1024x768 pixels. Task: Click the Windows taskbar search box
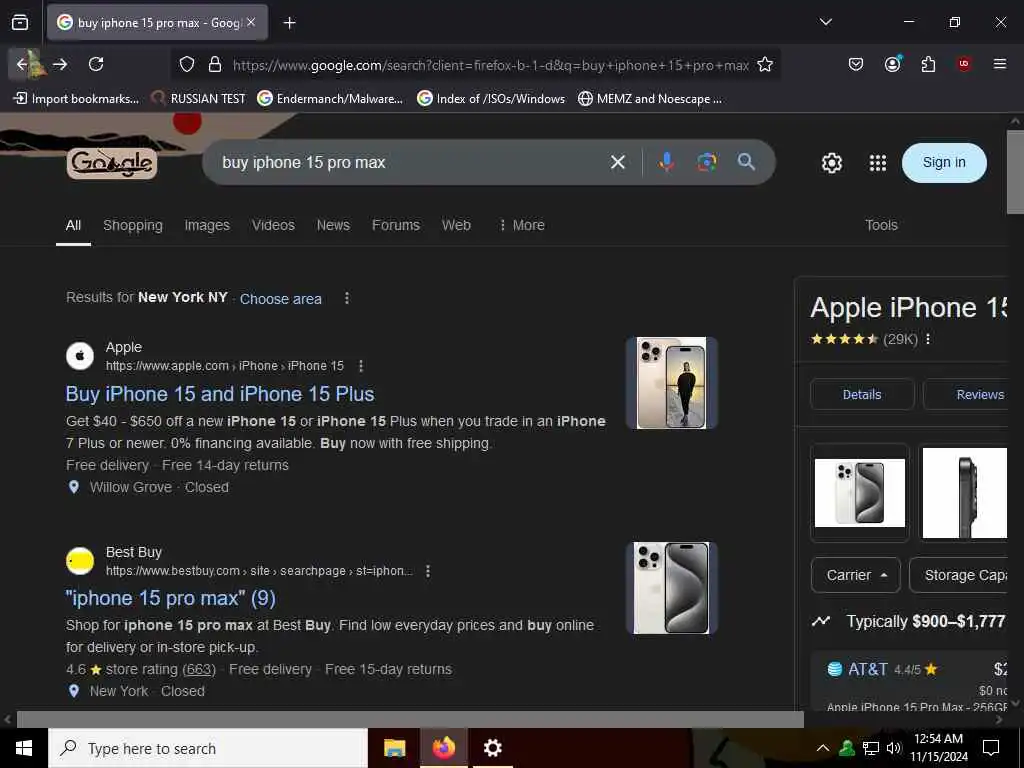[x=208, y=748]
